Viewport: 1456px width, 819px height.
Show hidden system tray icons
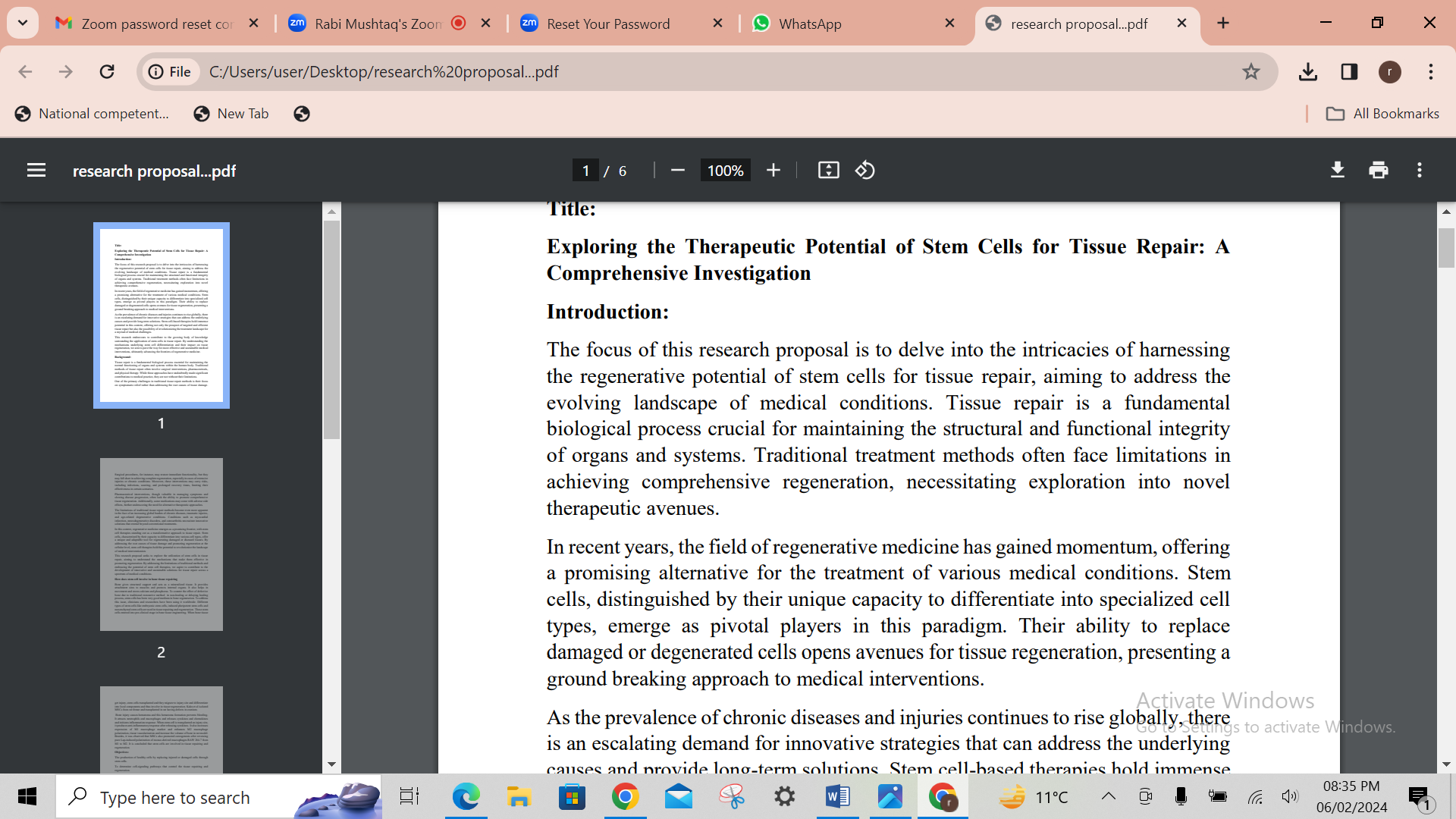pyautogui.click(x=1109, y=796)
